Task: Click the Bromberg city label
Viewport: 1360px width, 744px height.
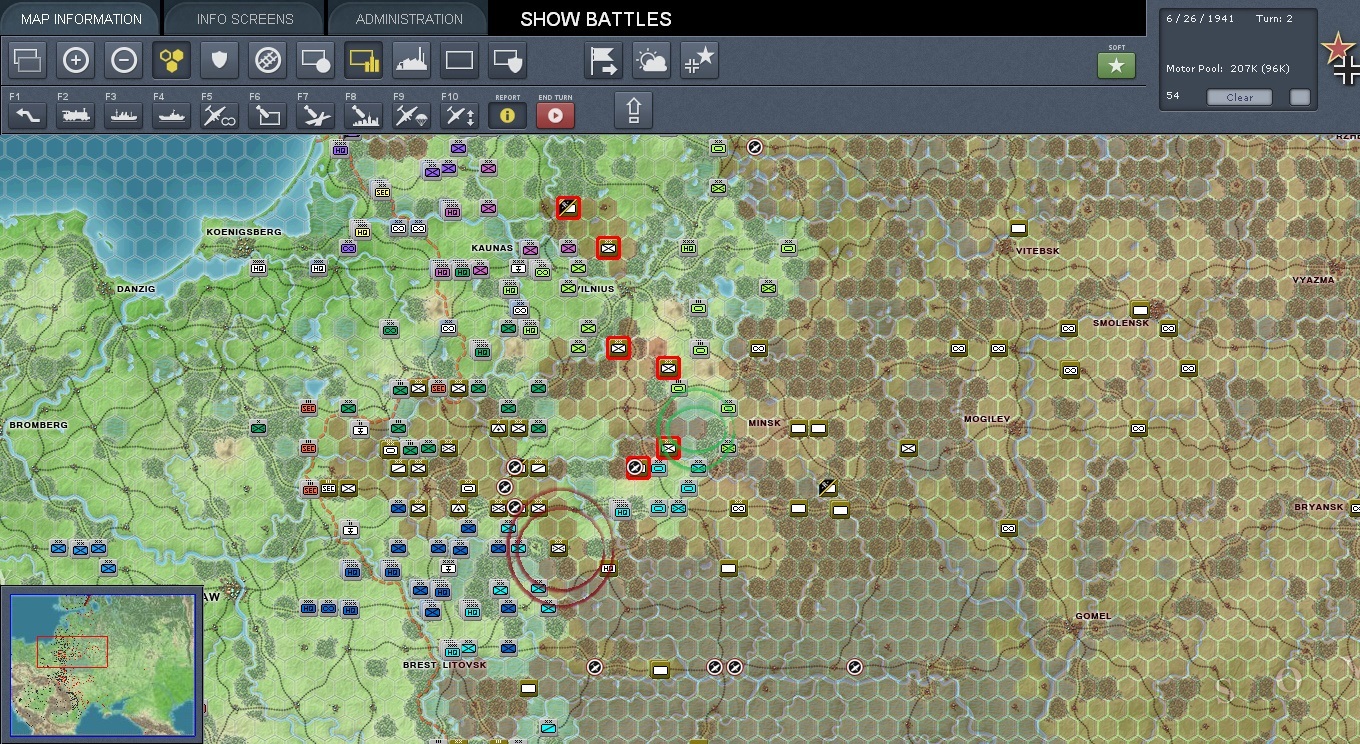Action: [39, 425]
